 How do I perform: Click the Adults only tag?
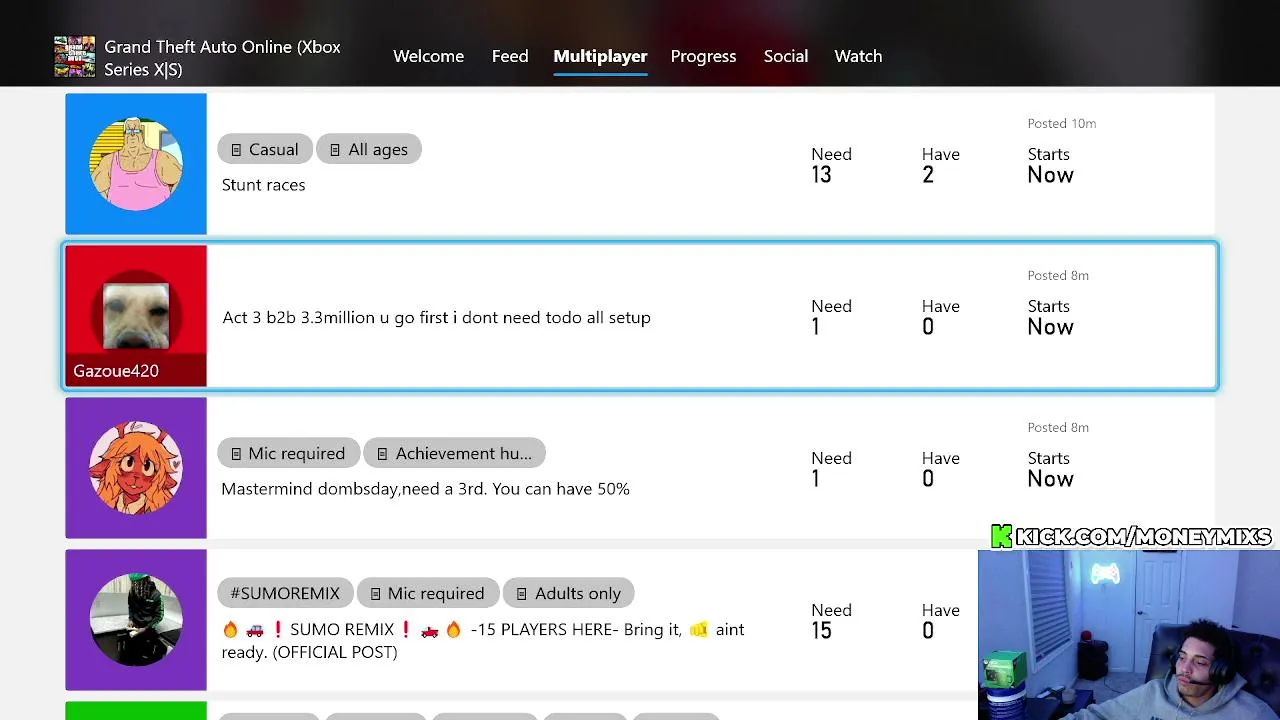pyautogui.click(x=568, y=593)
